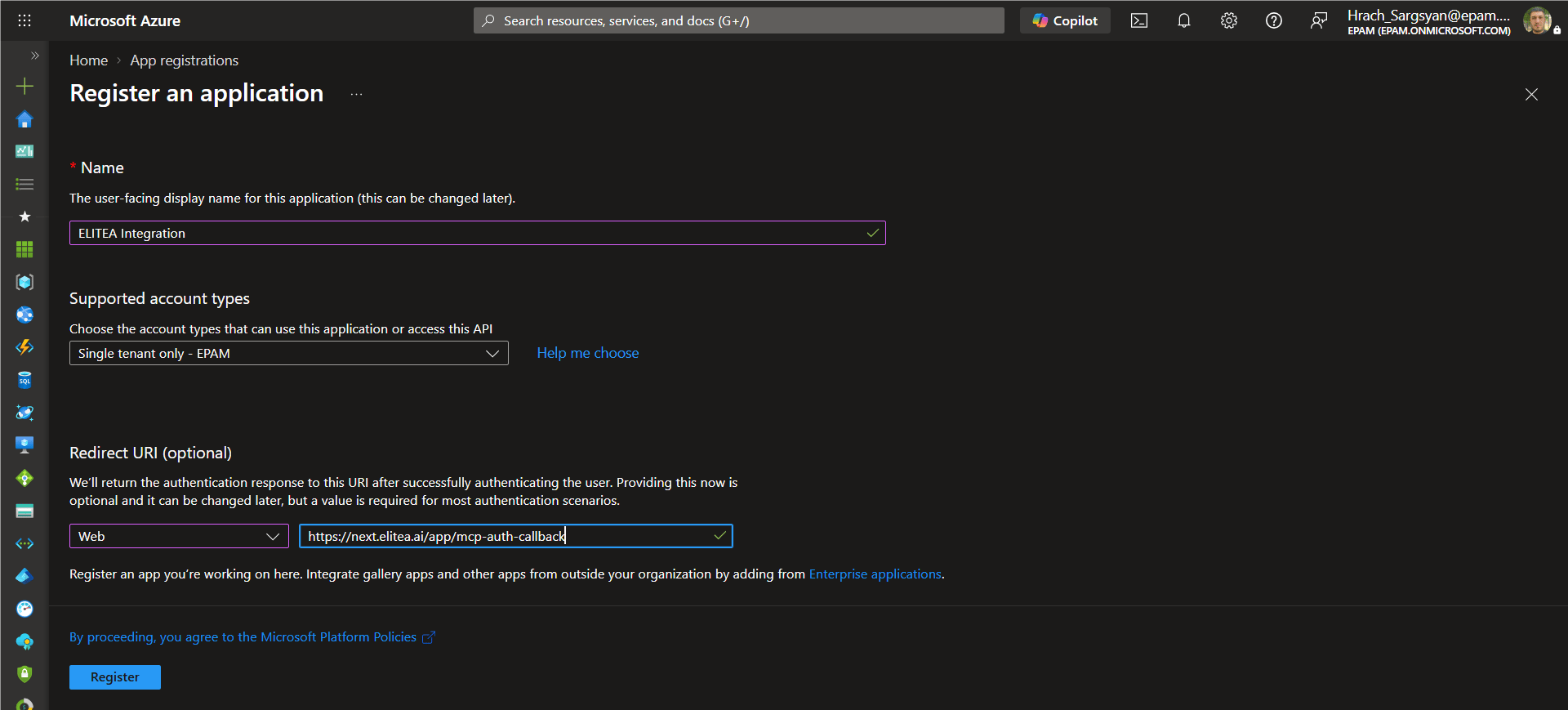The image size is (1568, 710).
Task: Open Defender for Cloud shield icon
Action: click(24, 674)
